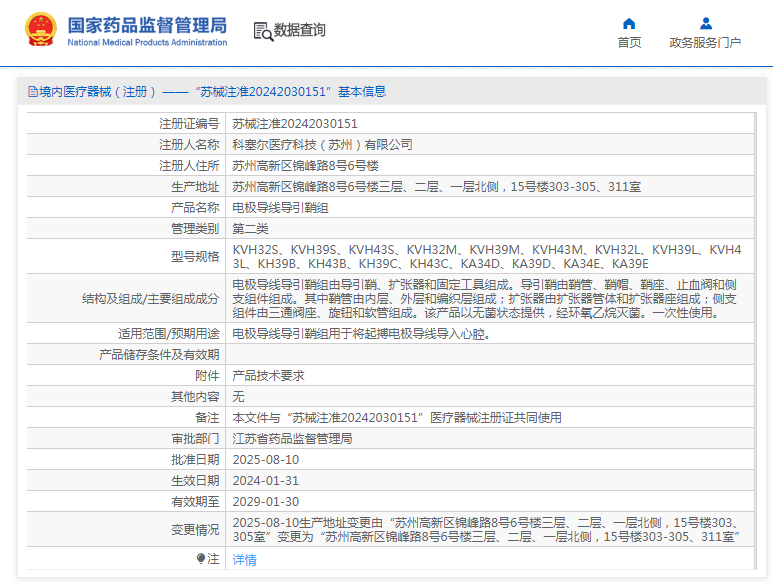Click the 变更情况 change description text
The width and height of the screenshot is (773, 583).
[x=486, y=530]
